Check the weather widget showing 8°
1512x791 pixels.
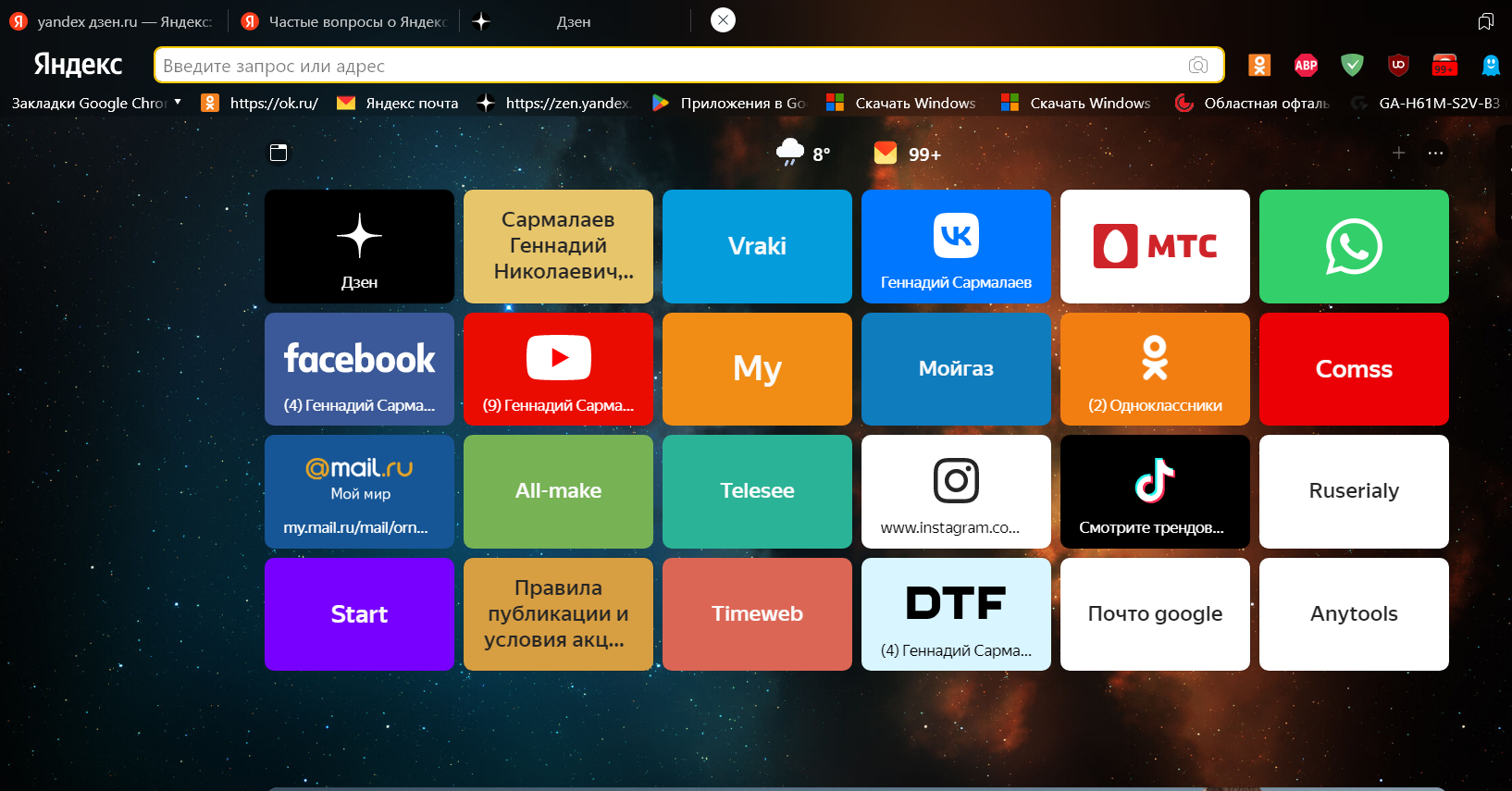pos(803,154)
